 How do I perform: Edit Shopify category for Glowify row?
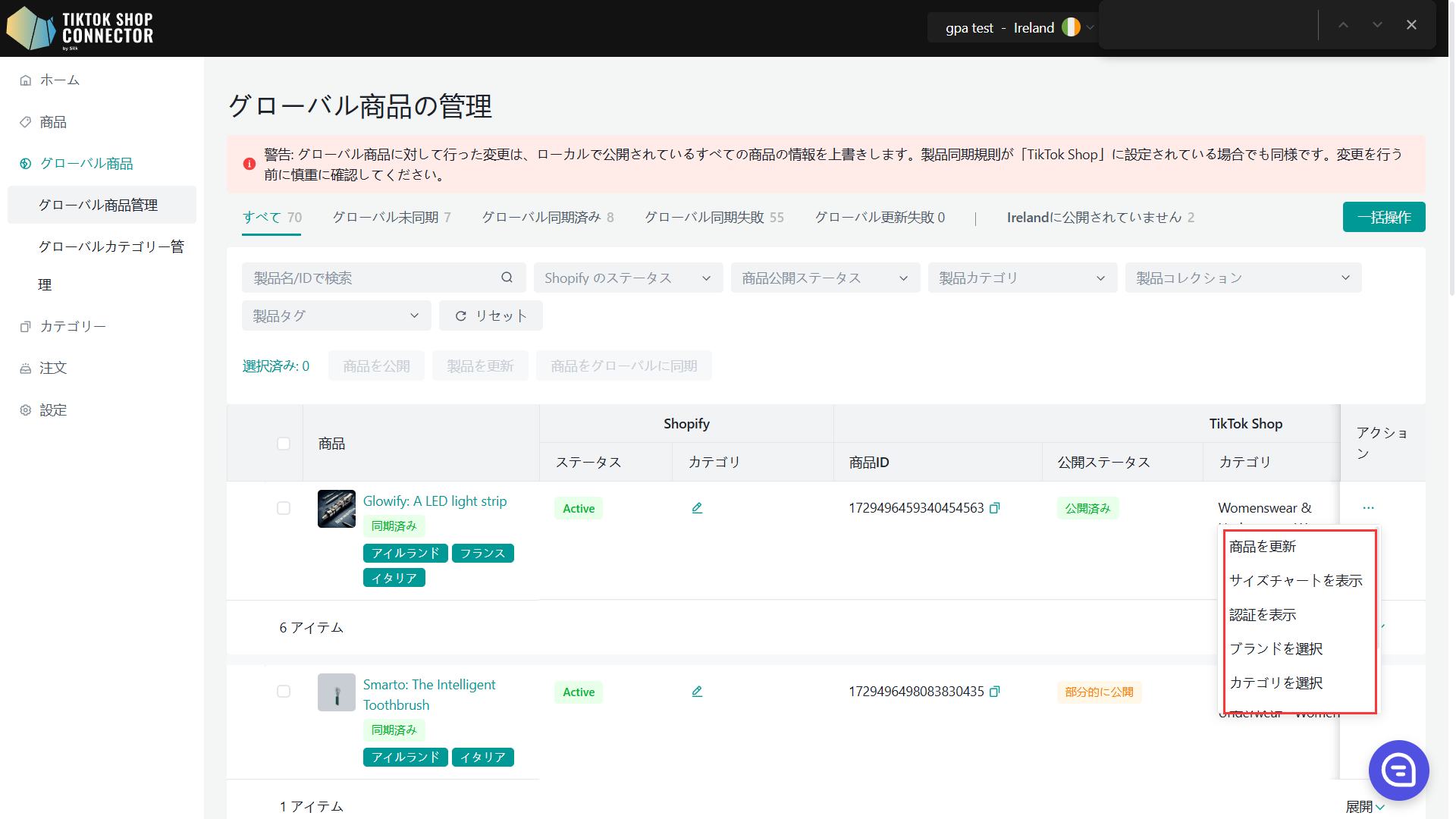click(x=697, y=508)
